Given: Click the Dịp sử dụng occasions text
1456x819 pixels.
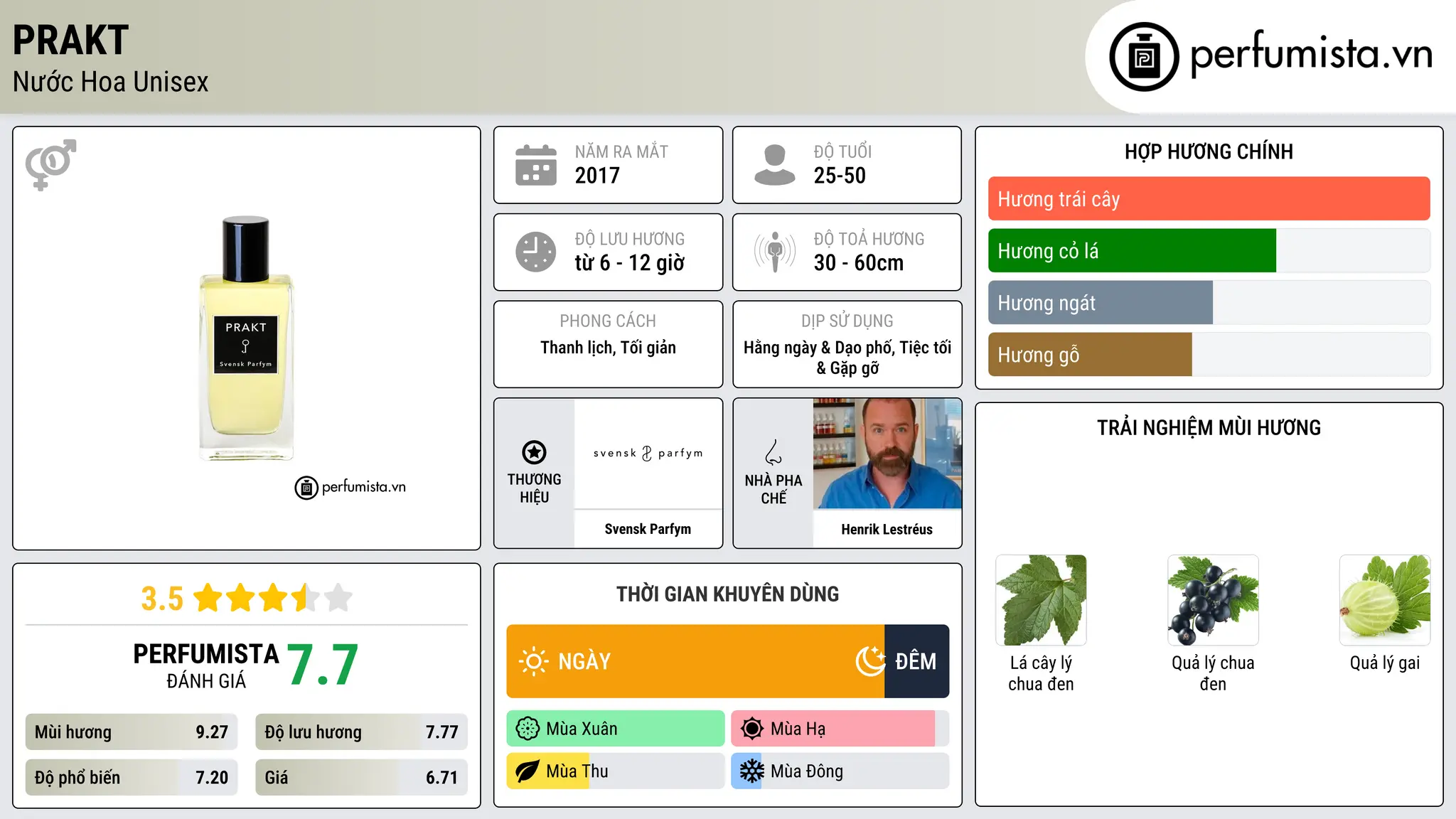Looking at the screenshot, I should coord(847,358).
